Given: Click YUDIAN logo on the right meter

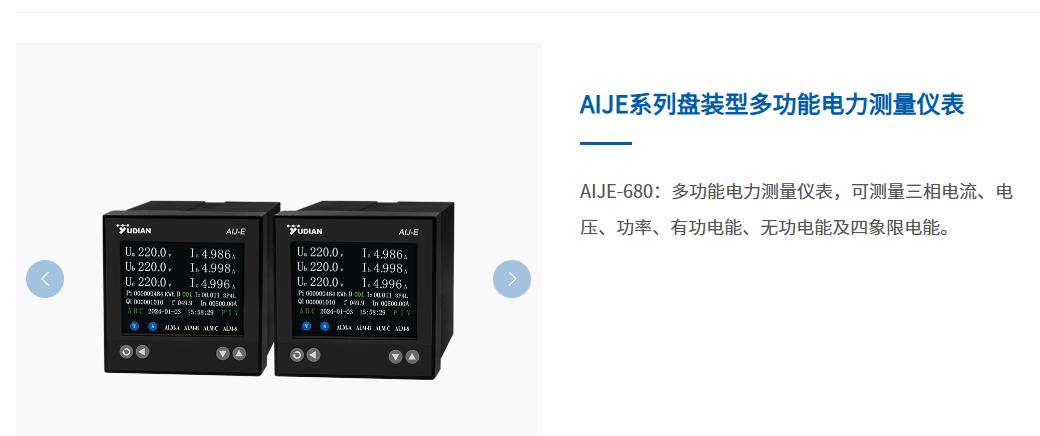Looking at the screenshot, I should (304, 230).
